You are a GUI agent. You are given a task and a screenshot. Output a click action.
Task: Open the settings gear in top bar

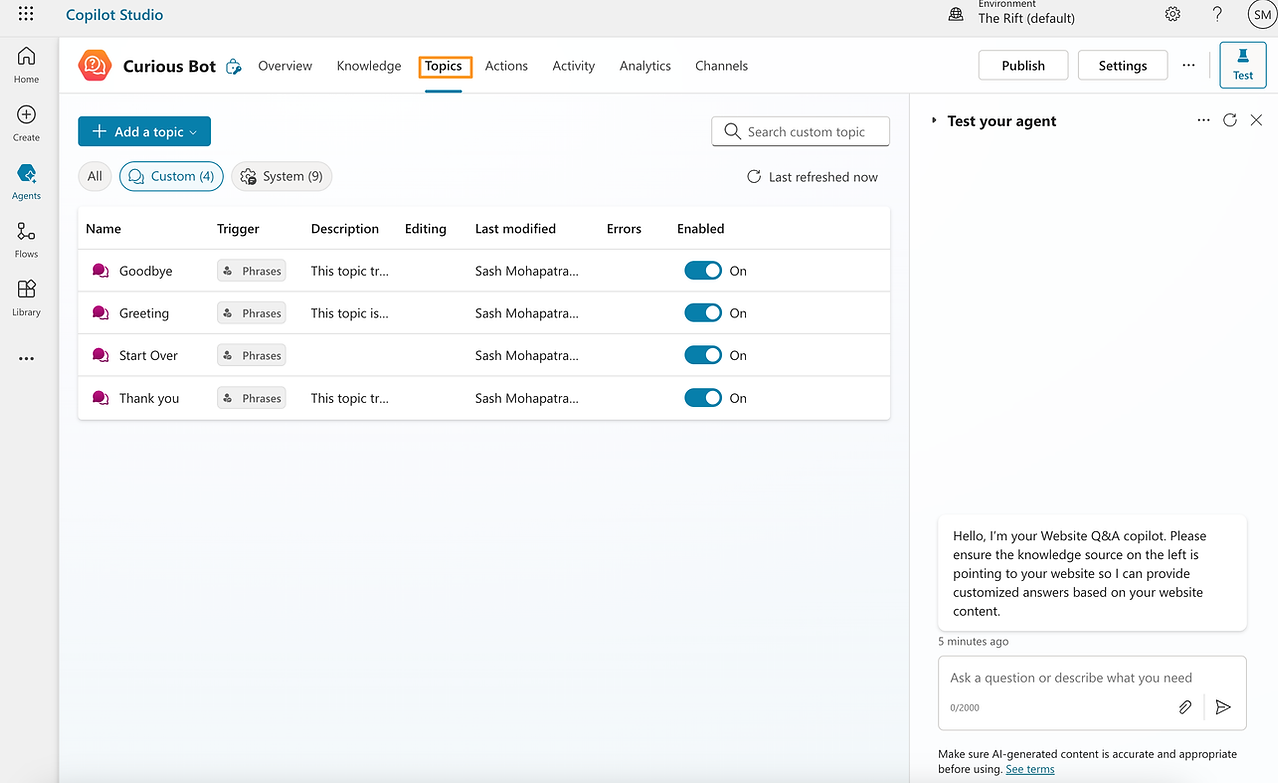click(x=1172, y=14)
